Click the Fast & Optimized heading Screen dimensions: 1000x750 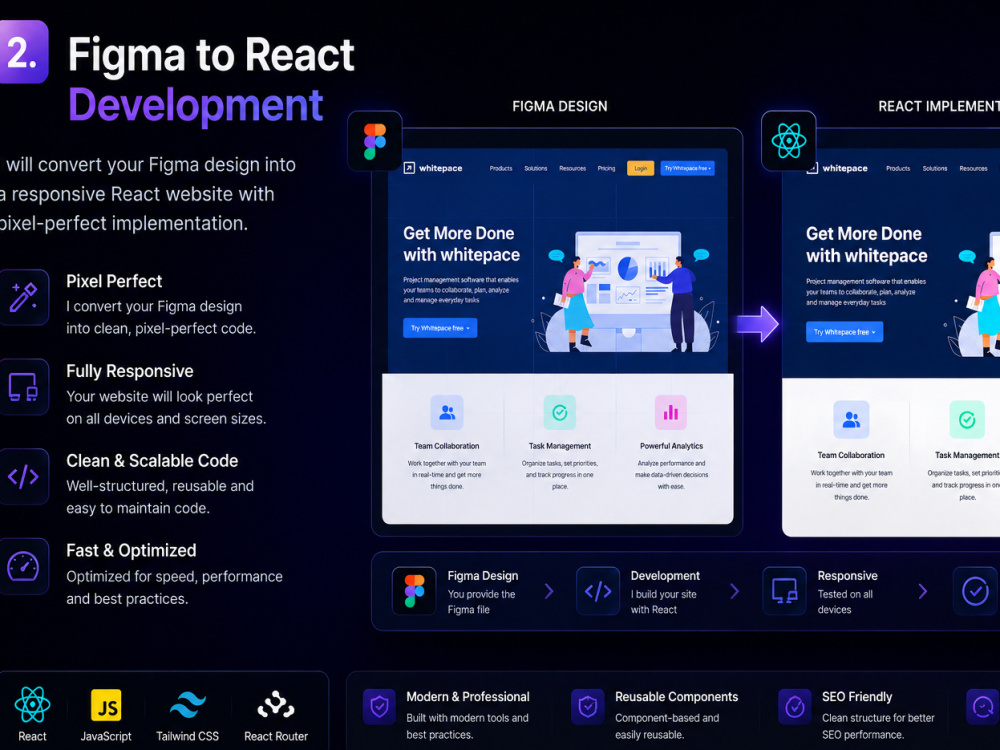point(131,550)
